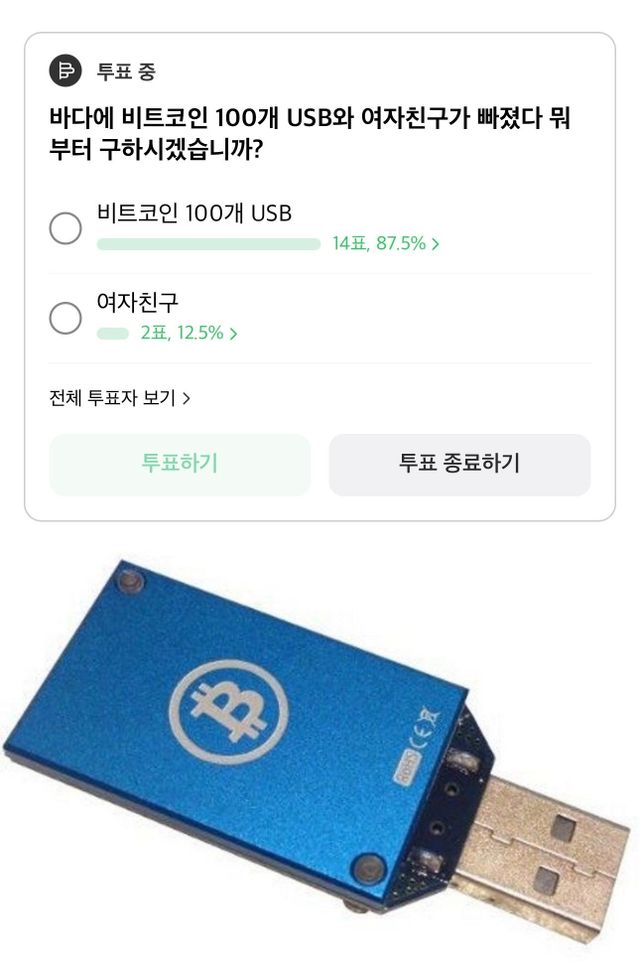This screenshot has height=973, width=640.
Task: Click the chevron beside 전체 투표자 보기
Action: coord(186,398)
